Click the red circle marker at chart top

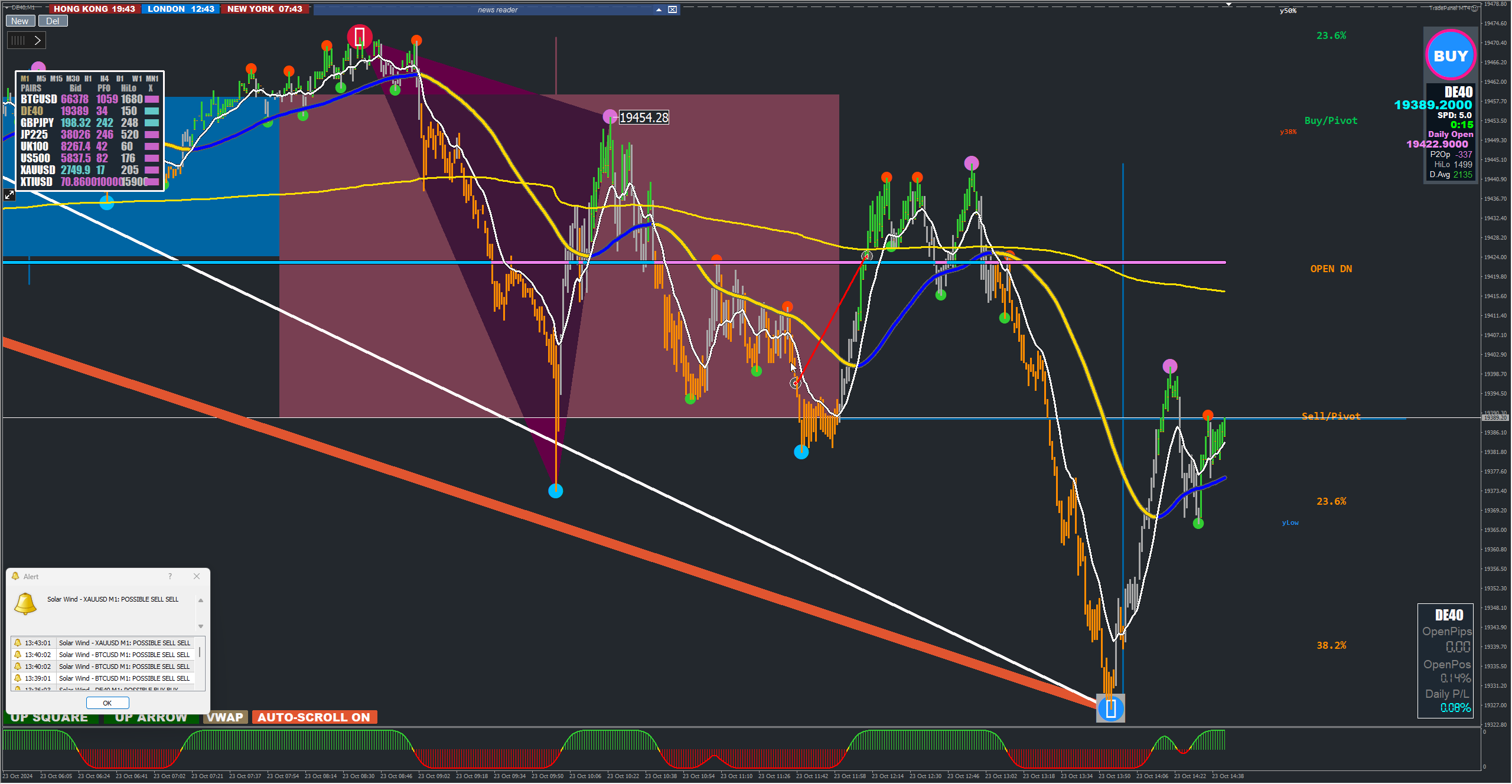point(359,37)
